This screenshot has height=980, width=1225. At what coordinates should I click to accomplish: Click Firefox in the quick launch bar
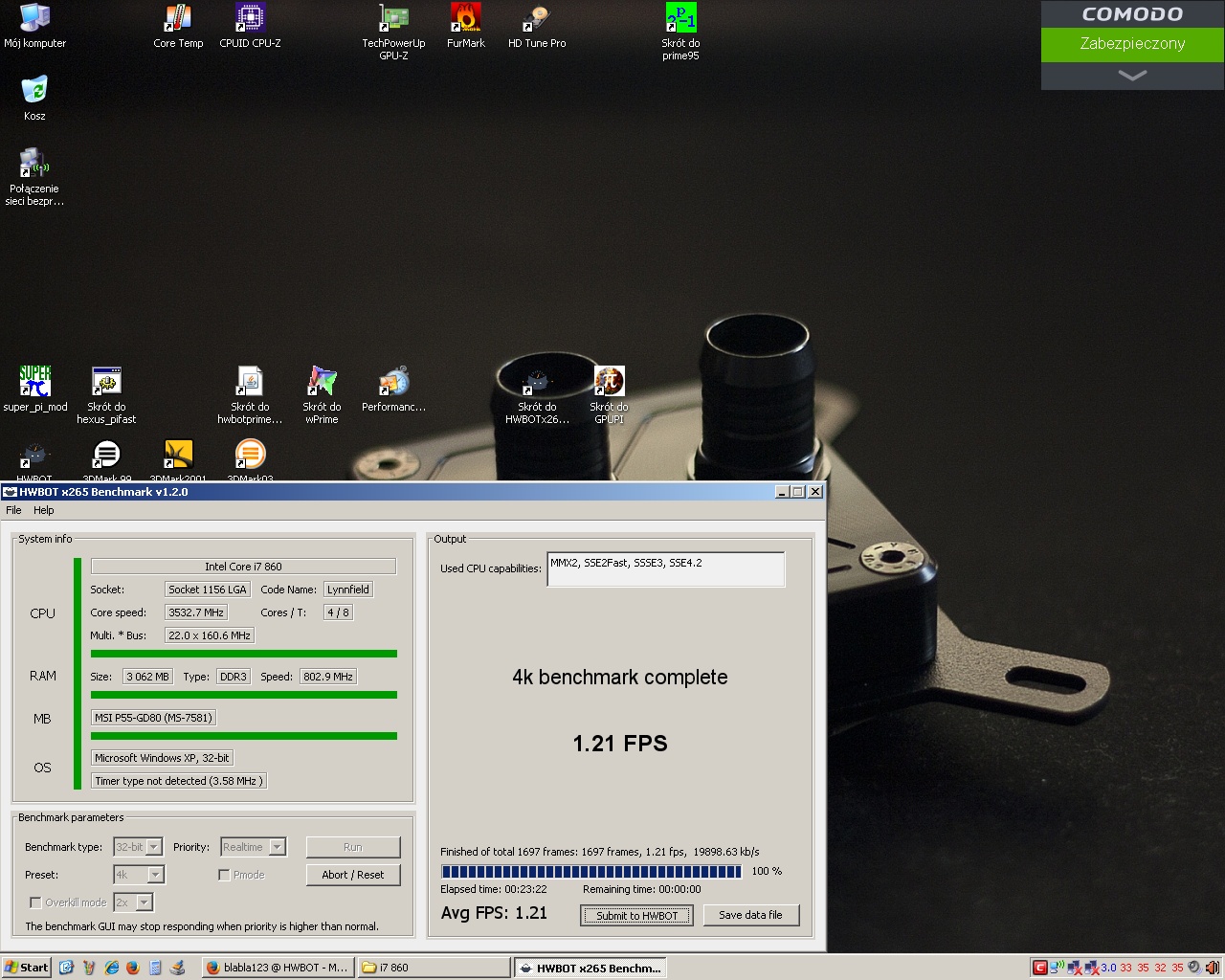click(132, 968)
